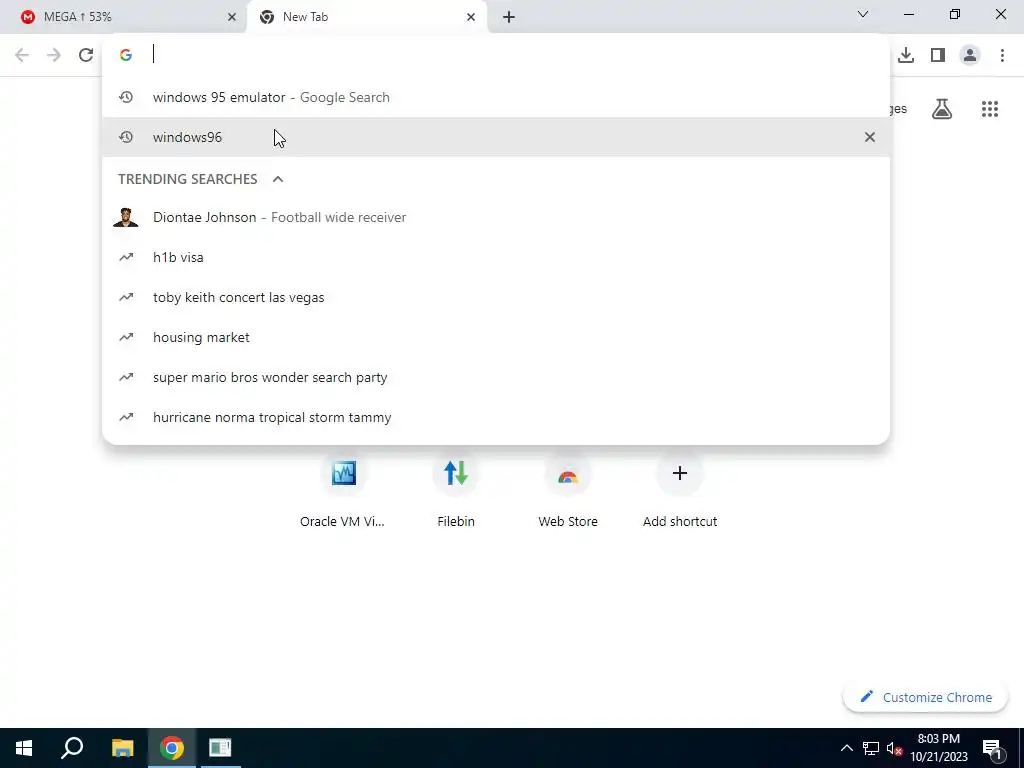Screen dimensions: 1024x768
Task: Open network status tray icon
Action: pos(871,748)
